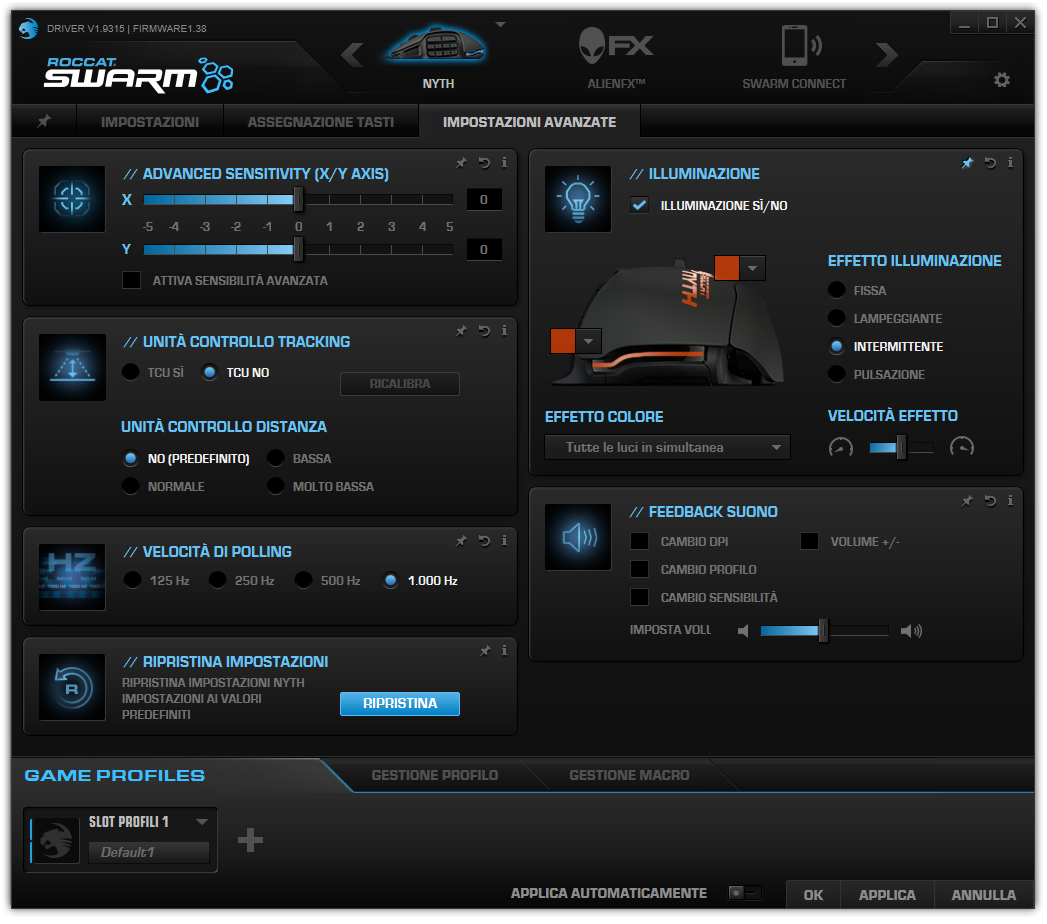
Task: Open Gestione Profilo tab
Action: pos(435,775)
